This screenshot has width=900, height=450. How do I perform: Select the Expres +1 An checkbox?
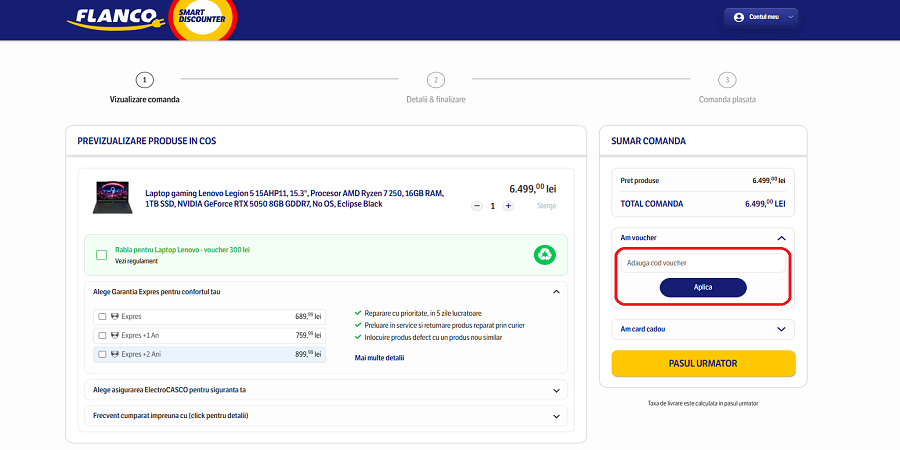pyautogui.click(x=102, y=335)
